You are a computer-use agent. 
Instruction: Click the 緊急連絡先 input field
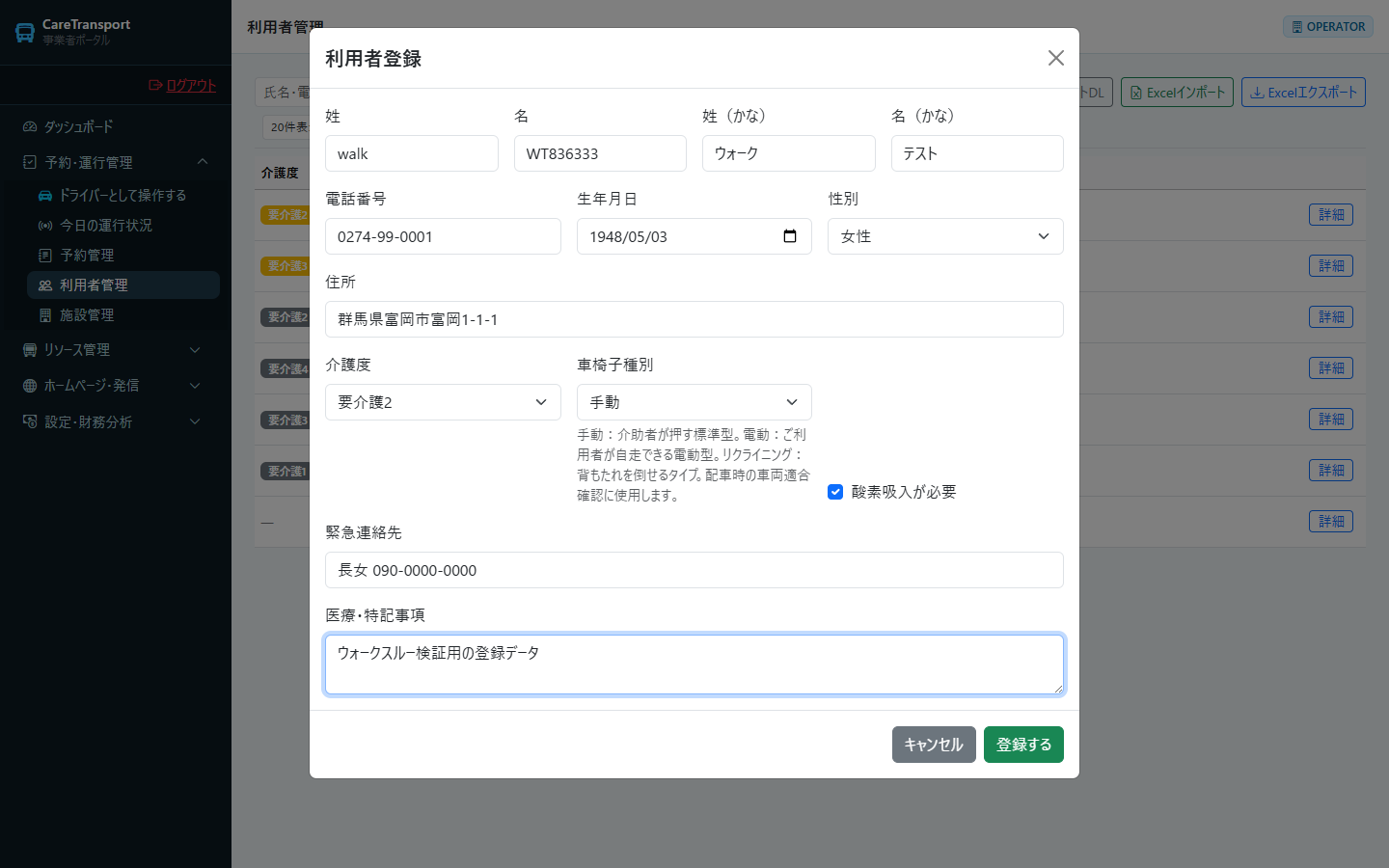(694, 570)
